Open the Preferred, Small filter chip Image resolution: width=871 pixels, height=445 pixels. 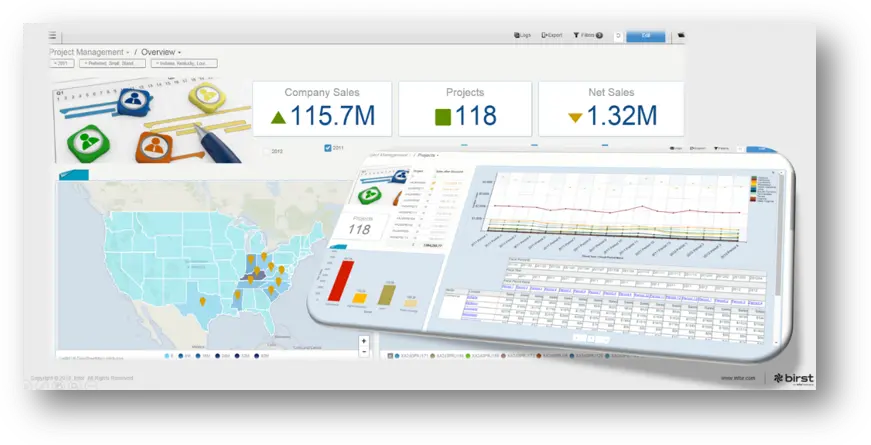[x=113, y=63]
